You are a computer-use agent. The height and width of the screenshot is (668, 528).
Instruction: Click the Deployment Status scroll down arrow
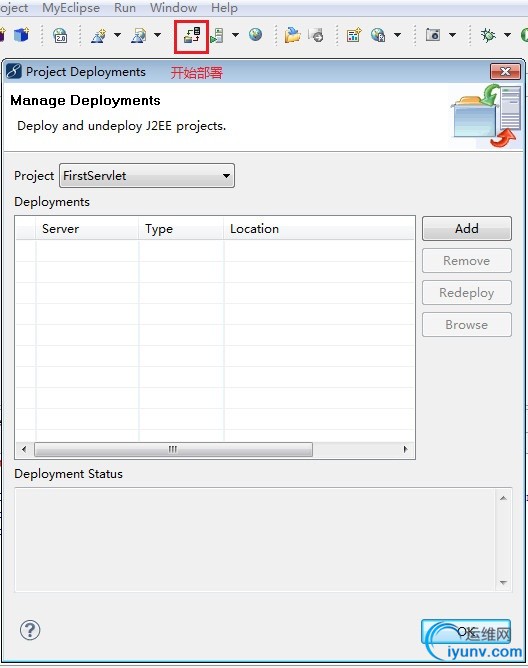[x=503, y=582]
